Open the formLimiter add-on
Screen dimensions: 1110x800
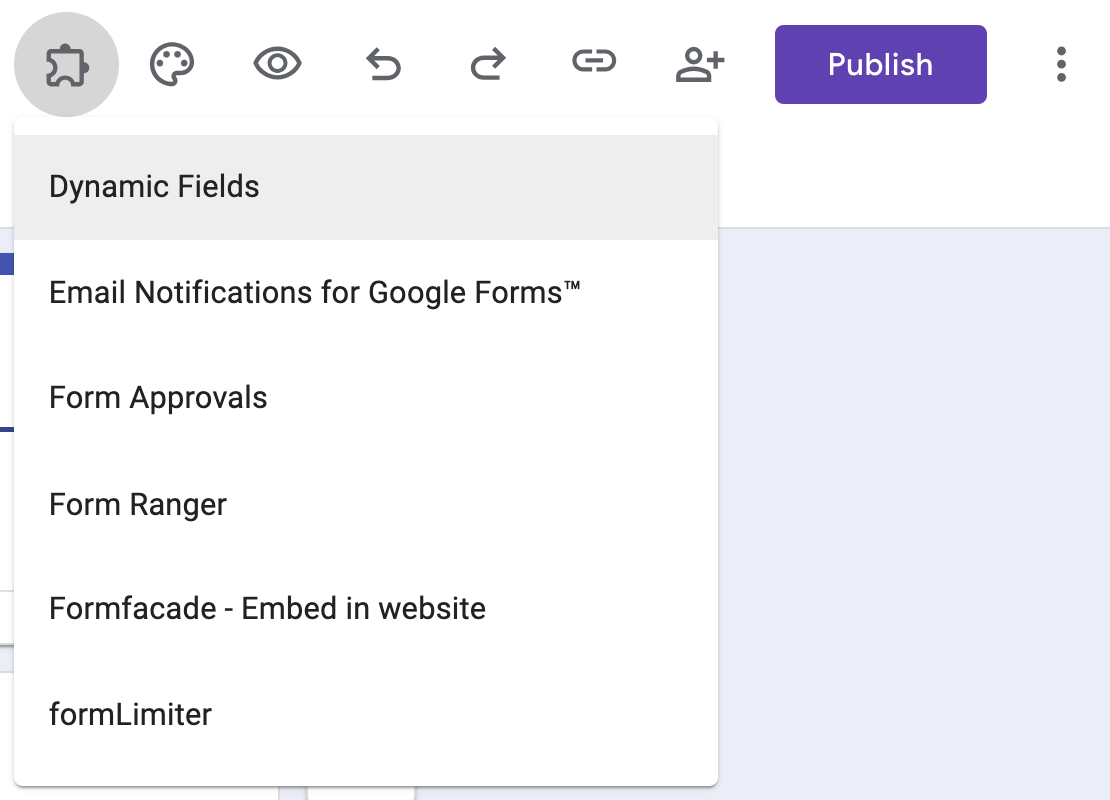pyautogui.click(x=130, y=715)
